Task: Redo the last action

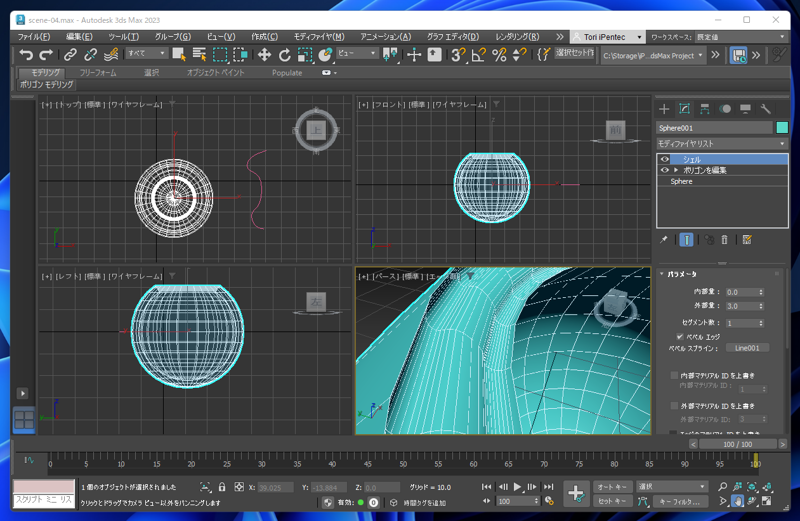Action: 46,54
